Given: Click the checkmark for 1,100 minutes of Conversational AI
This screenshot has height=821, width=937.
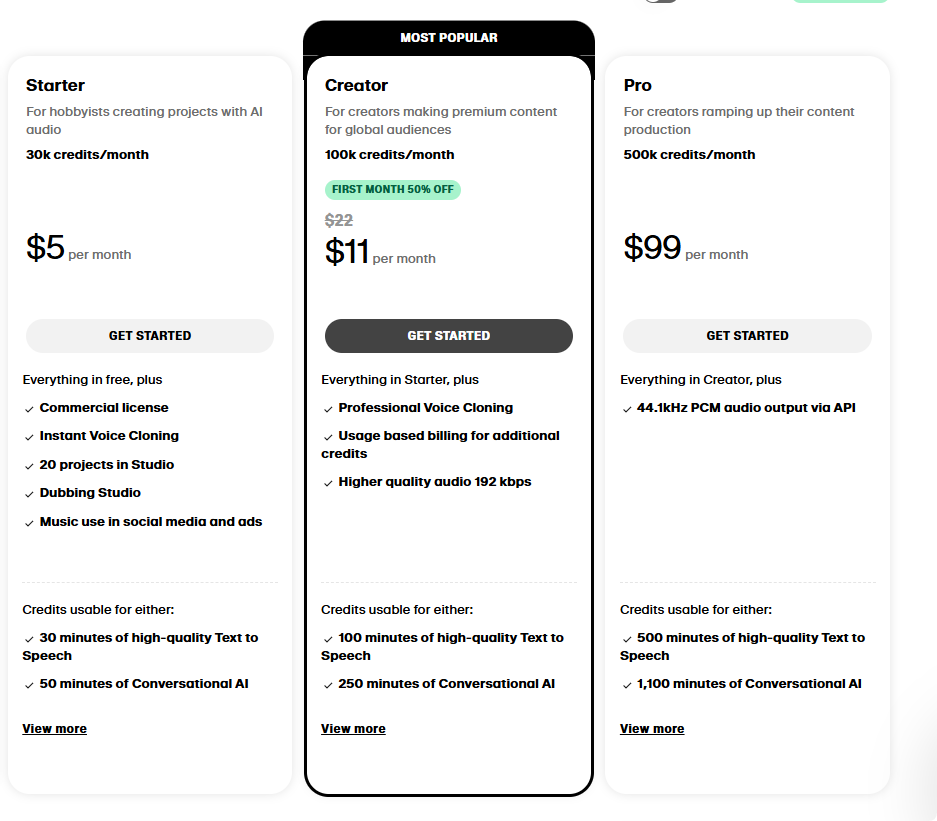Looking at the screenshot, I should 627,685.
